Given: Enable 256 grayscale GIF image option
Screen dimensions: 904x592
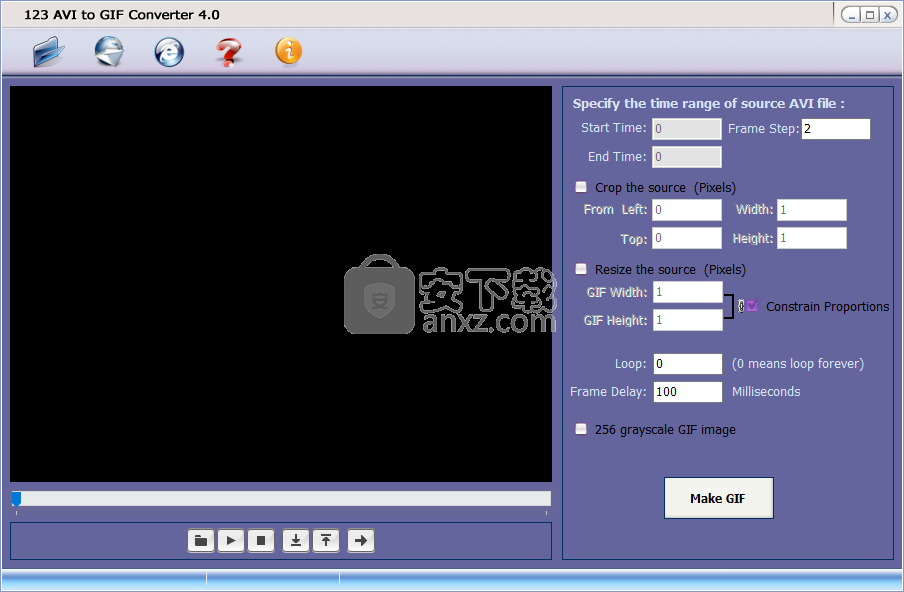Looking at the screenshot, I should (581, 429).
